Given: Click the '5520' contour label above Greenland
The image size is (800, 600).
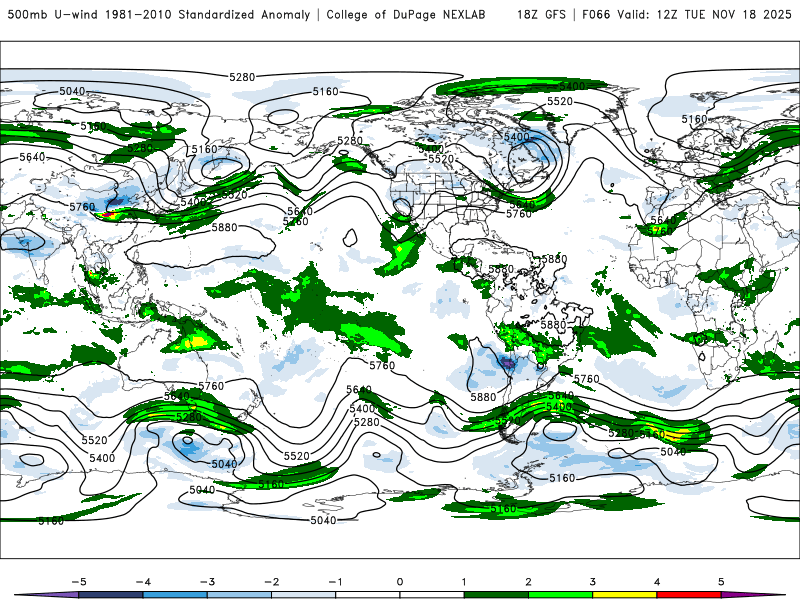Looking at the screenshot, I should click(560, 101).
